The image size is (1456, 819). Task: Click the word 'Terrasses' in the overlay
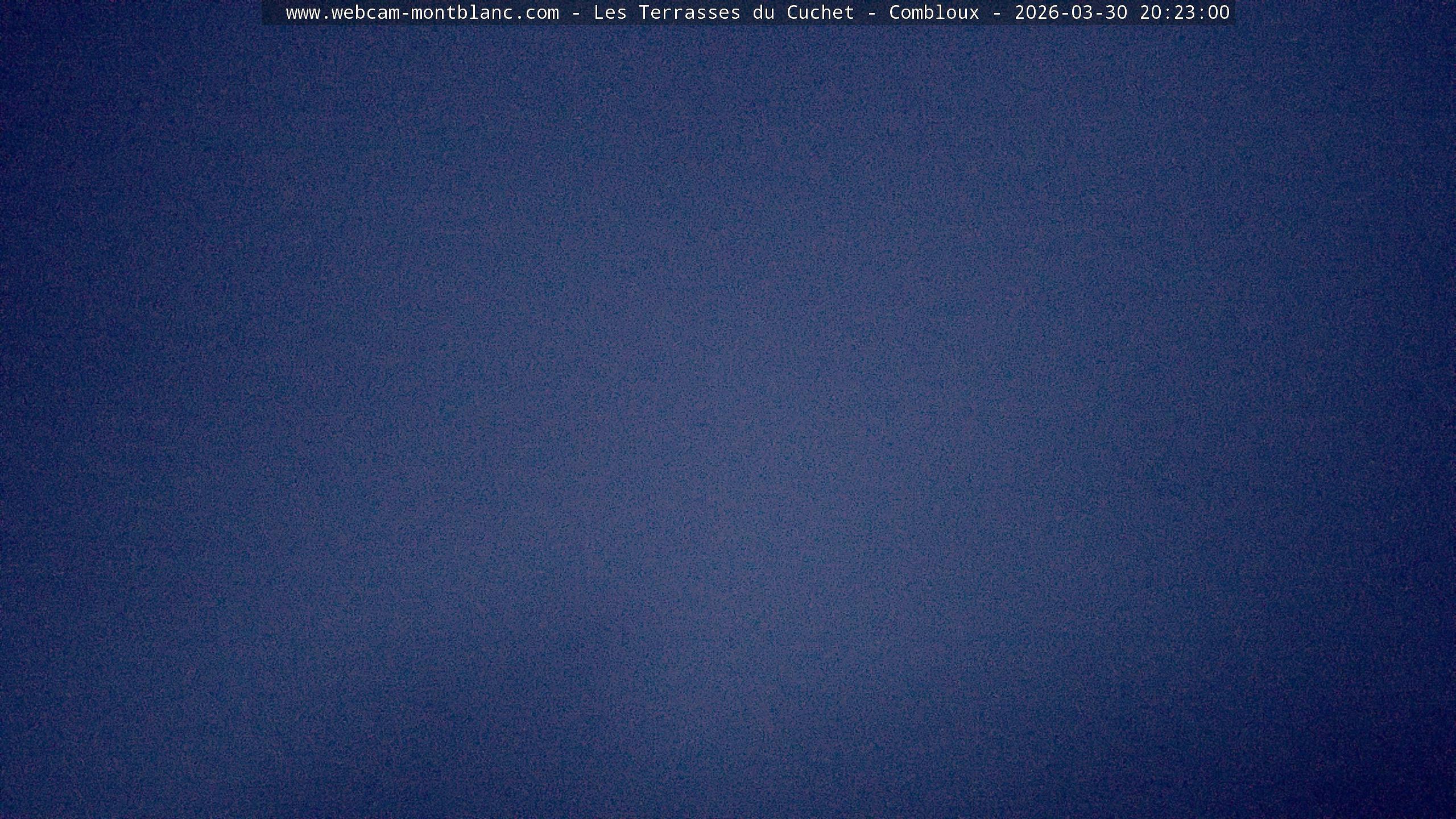[689, 13]
